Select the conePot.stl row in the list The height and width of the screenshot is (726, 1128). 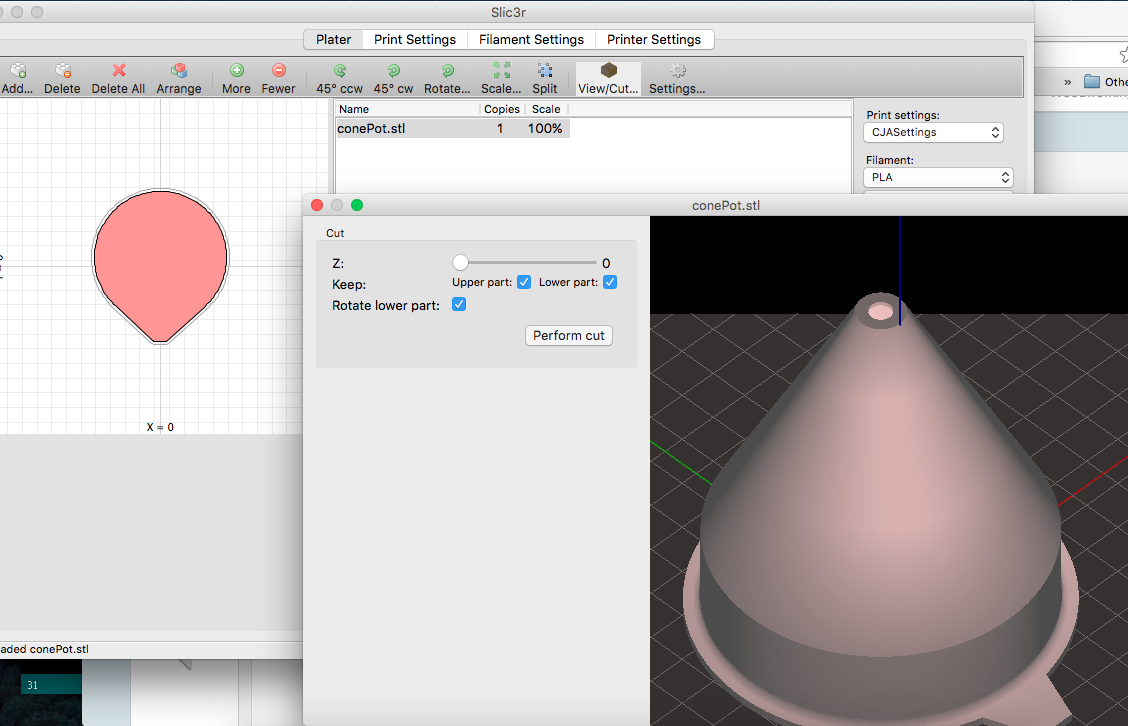click(452, 129)
